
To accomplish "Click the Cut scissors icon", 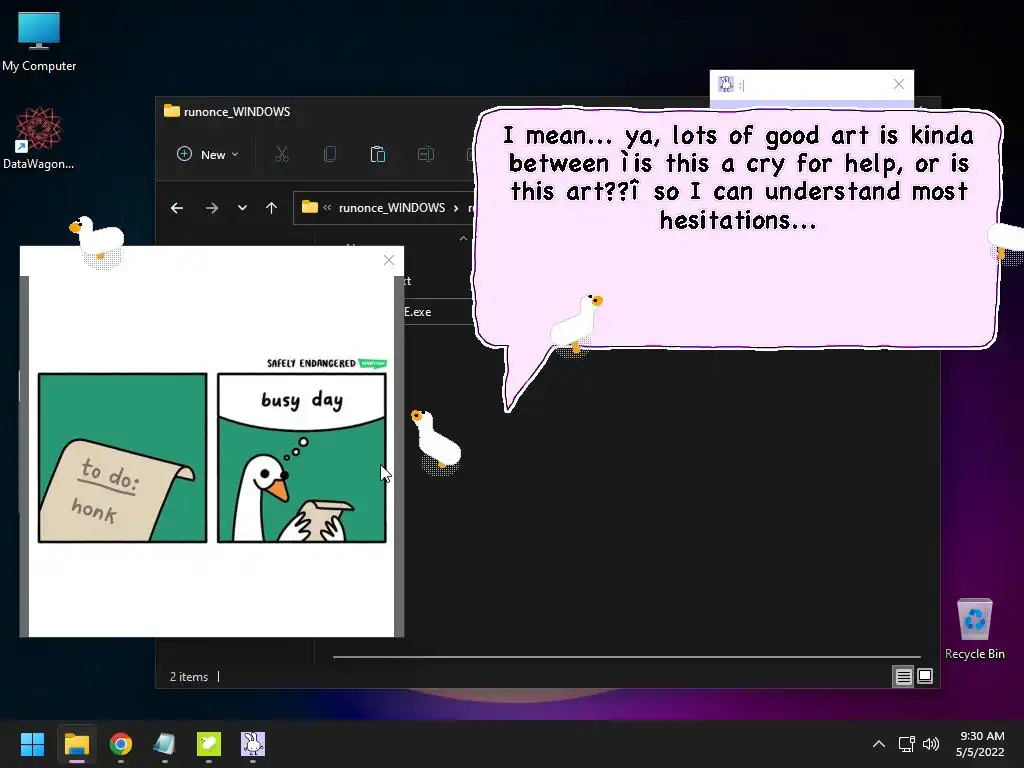I will [281, 155].
